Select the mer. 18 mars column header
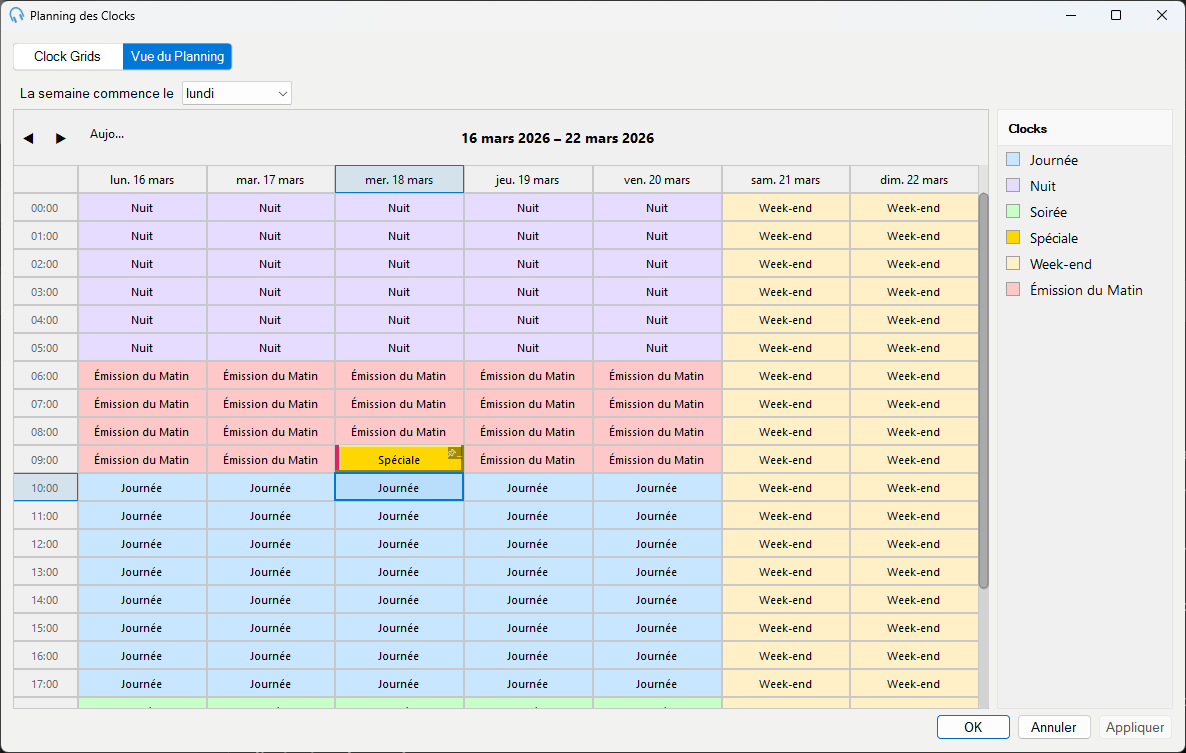The width and height of the screenshot is (1186, 753). 399,180
